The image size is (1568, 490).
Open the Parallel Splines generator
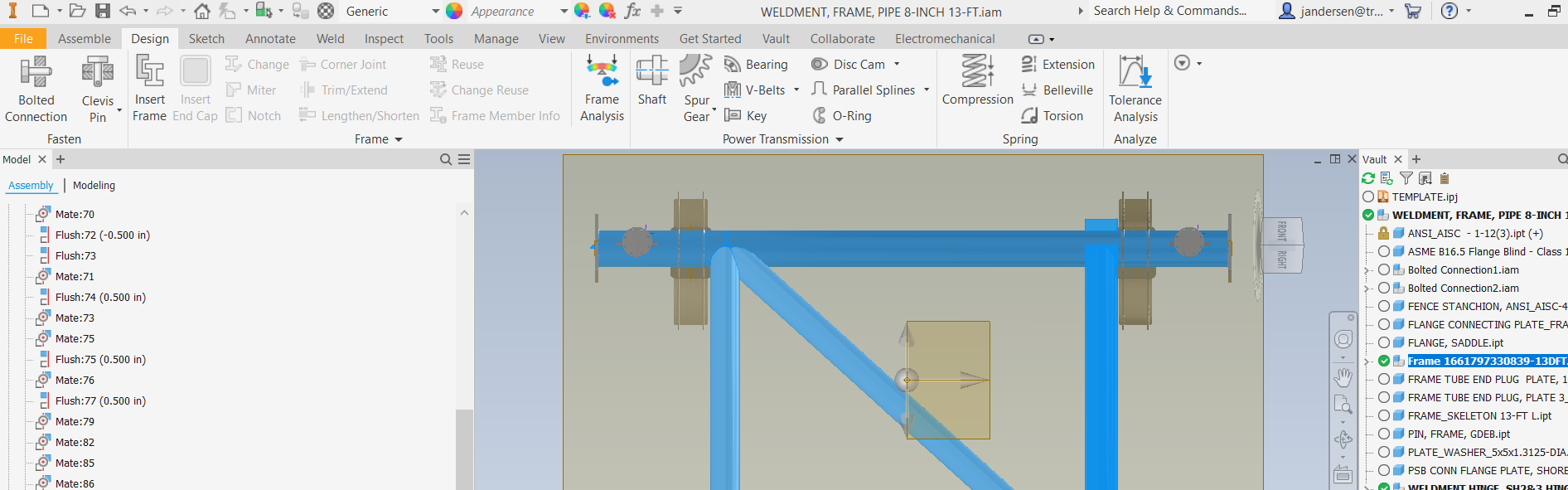click(x=863, y=90)
